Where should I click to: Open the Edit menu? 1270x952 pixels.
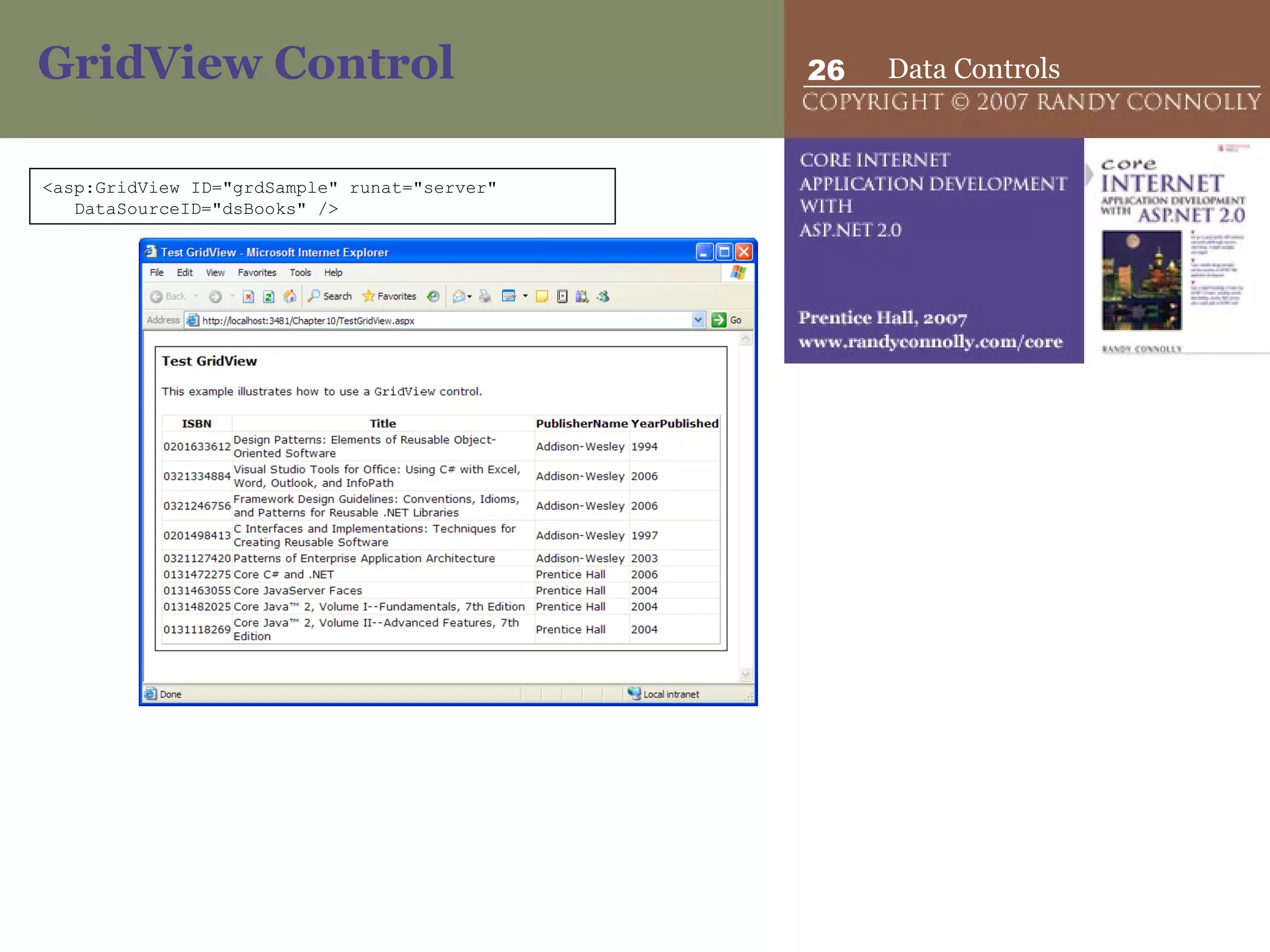pyautogui.click(x=185, y=273)
